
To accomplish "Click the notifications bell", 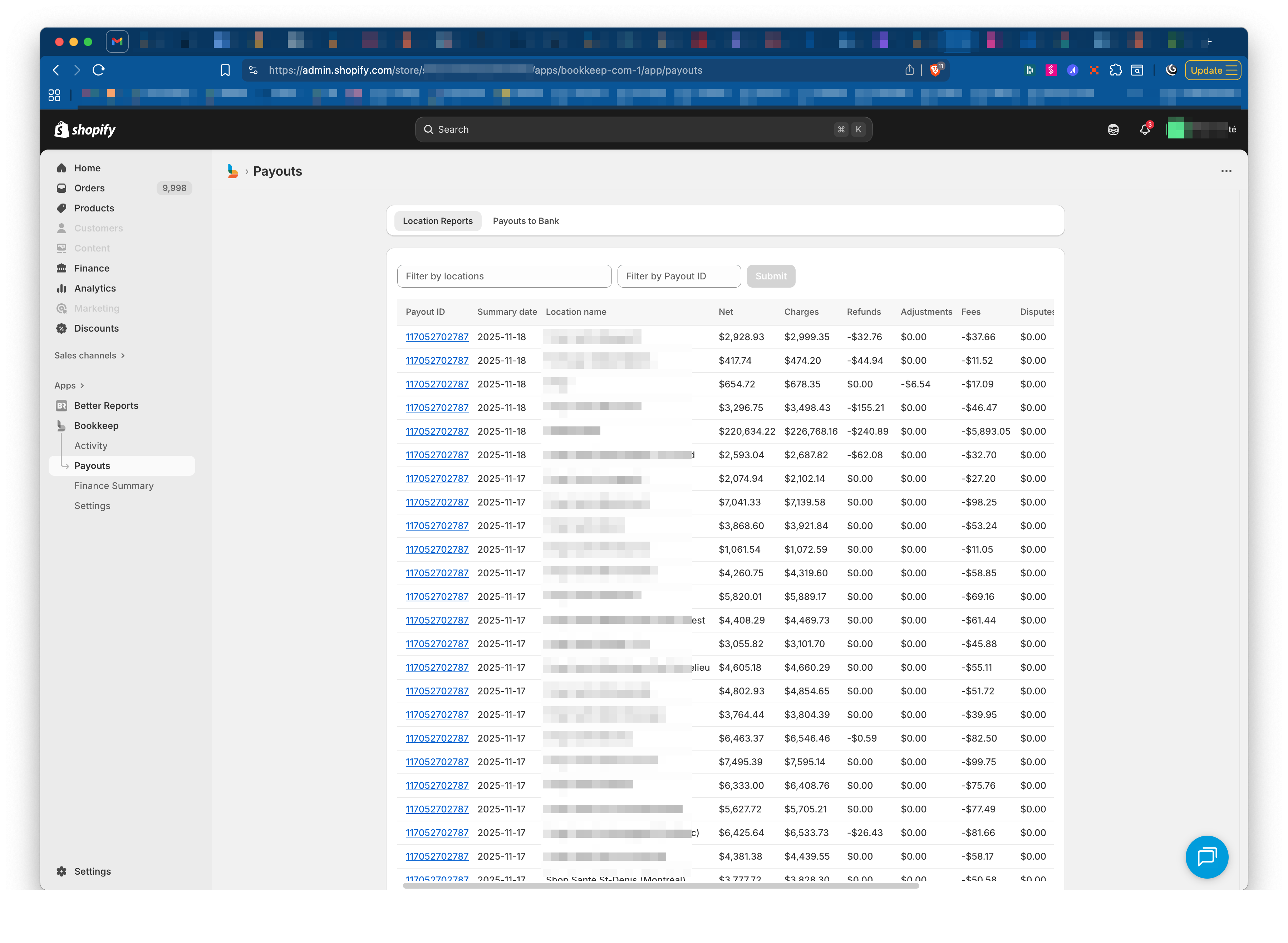I will tap(1145, 129).
